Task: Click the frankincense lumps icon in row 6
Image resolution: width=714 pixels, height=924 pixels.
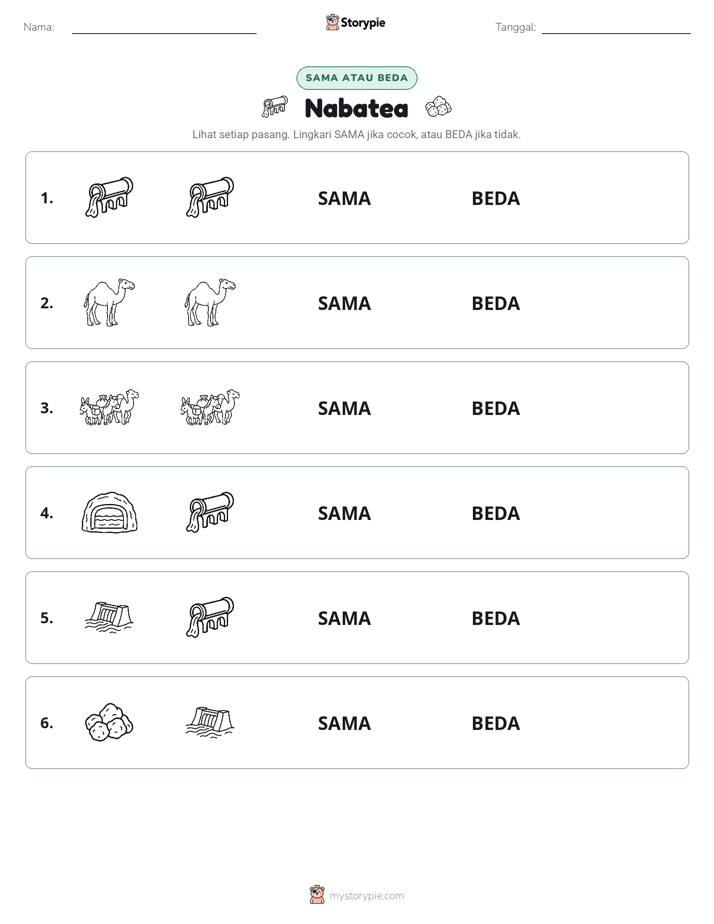Action: pos(109,722)
